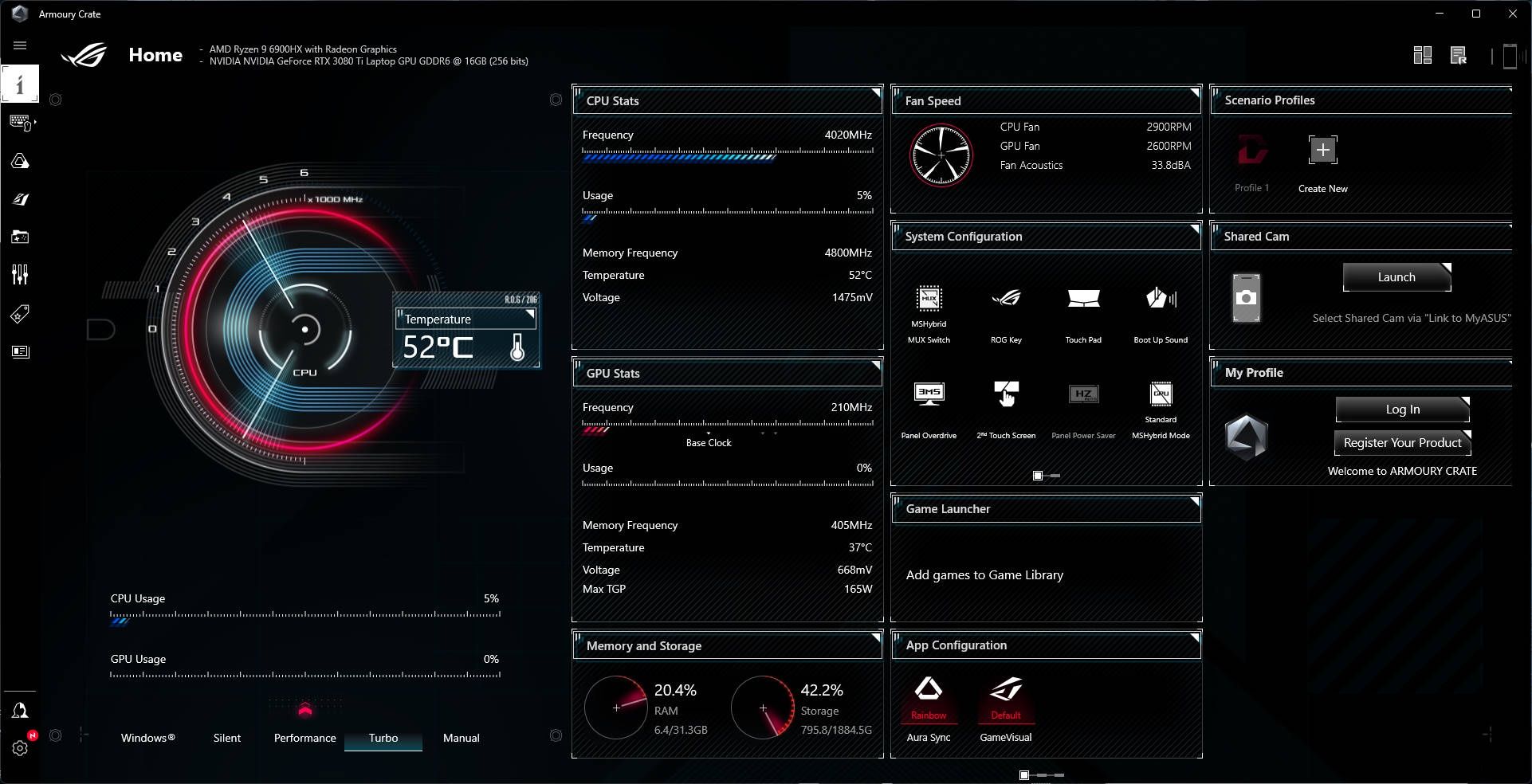
Task: Expand the CPU Stats panel corner
Action: [875, 93]
